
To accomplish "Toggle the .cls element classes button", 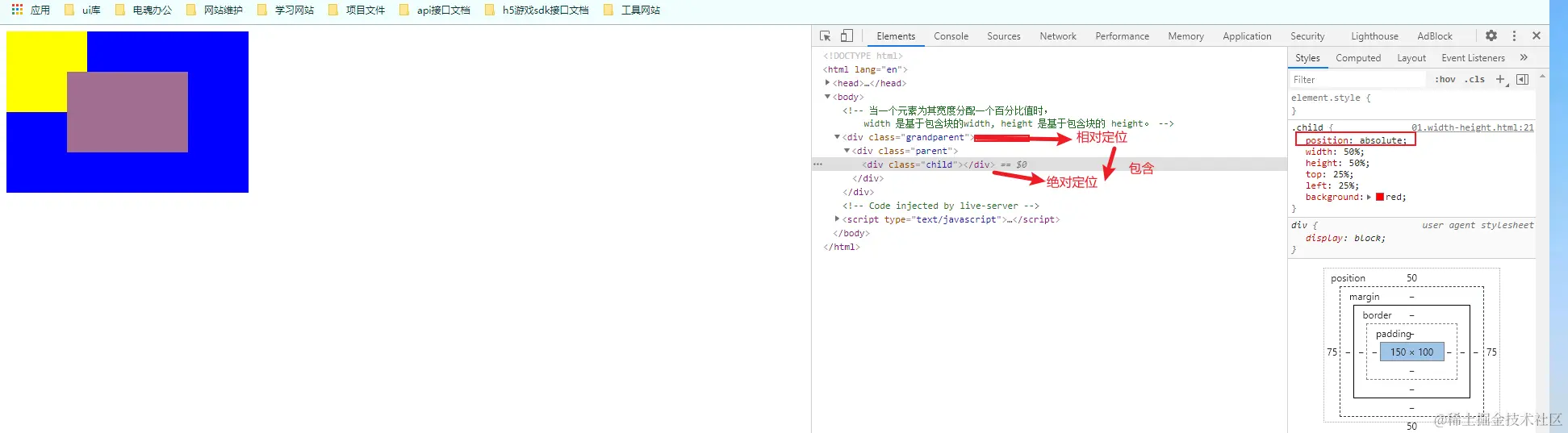I will [1475, 79].
